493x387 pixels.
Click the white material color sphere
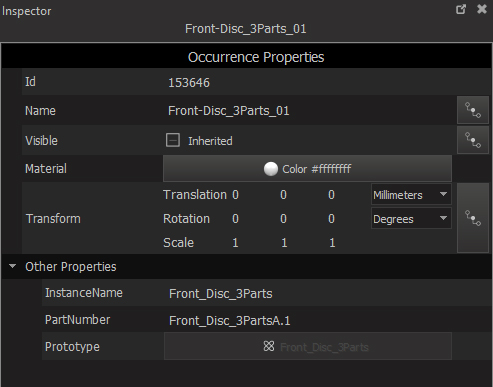271,169
